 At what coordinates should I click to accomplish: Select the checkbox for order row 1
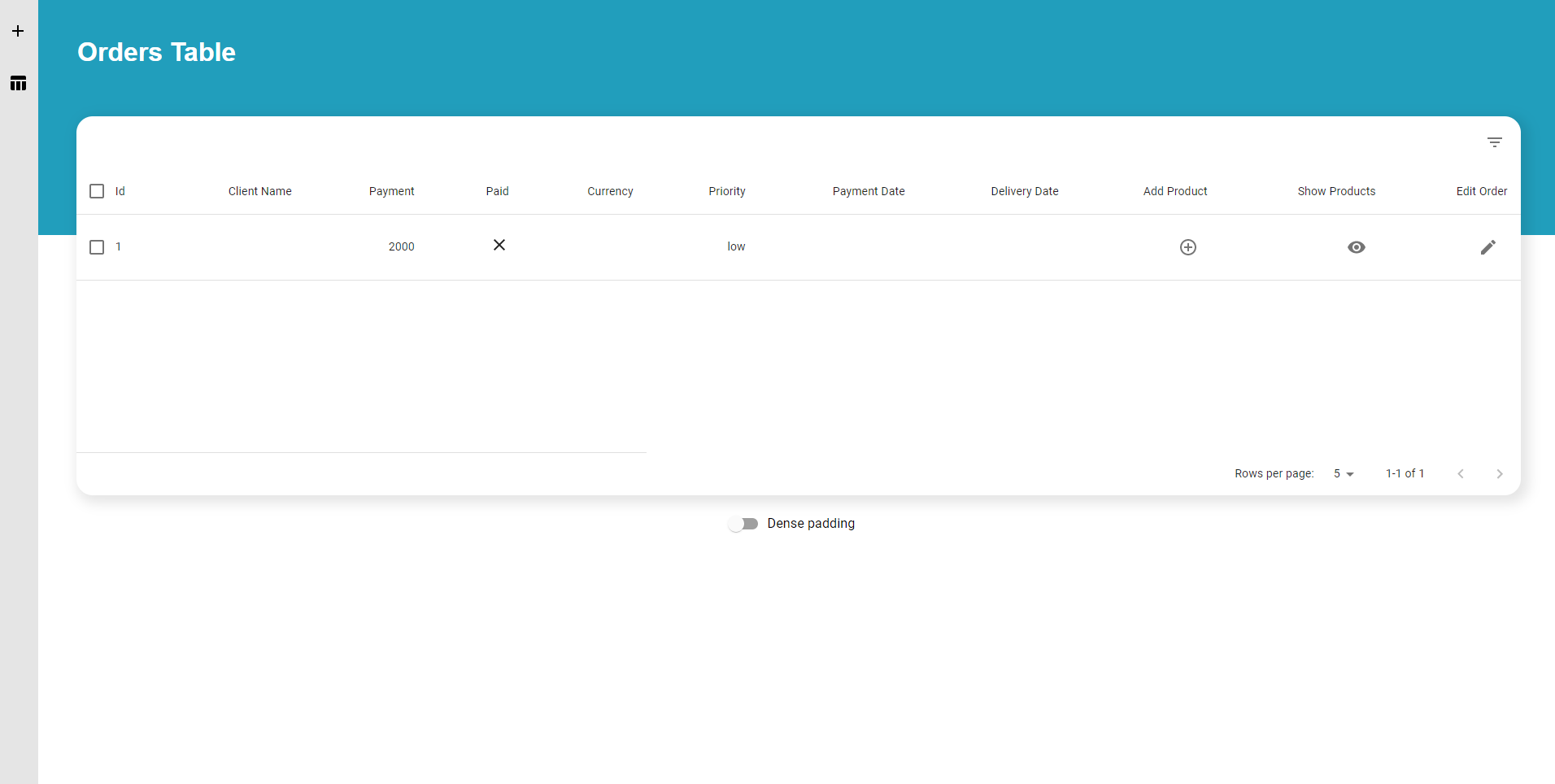click(97, 247)
